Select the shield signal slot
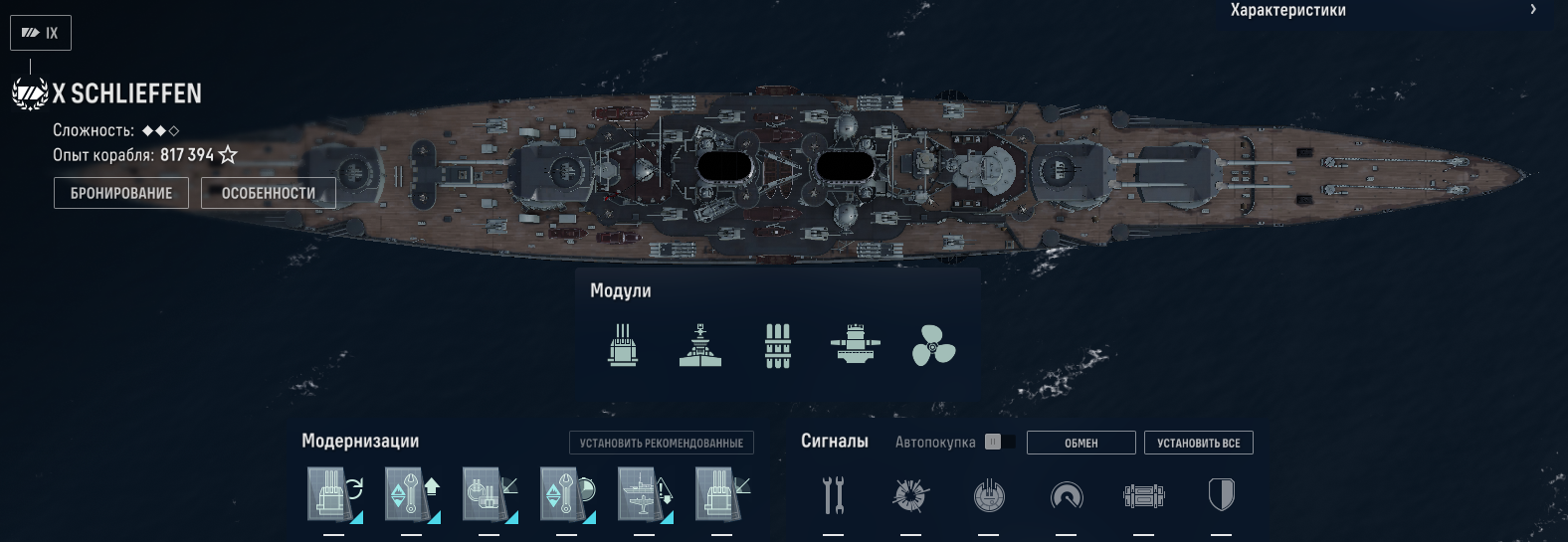1568x542 pixels. pyautogui.click(x=1221, y=494)
